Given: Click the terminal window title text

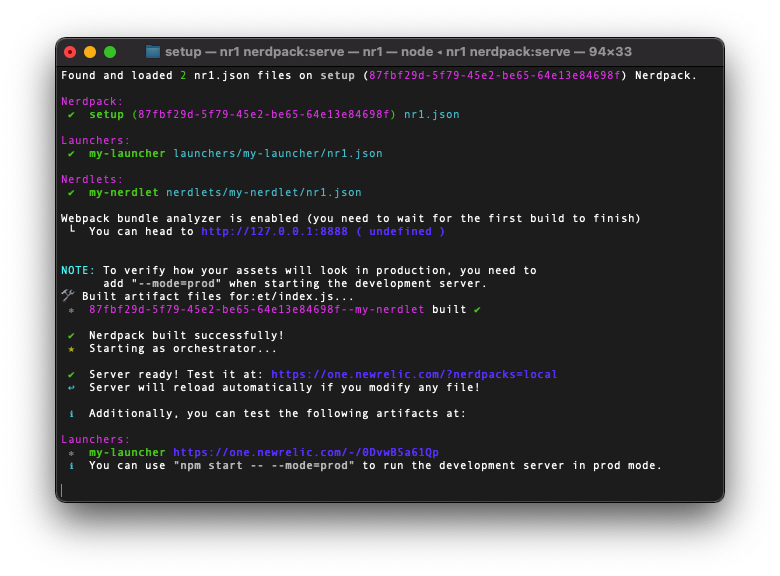Looking at the screenshot, I should tap(398, 52).
